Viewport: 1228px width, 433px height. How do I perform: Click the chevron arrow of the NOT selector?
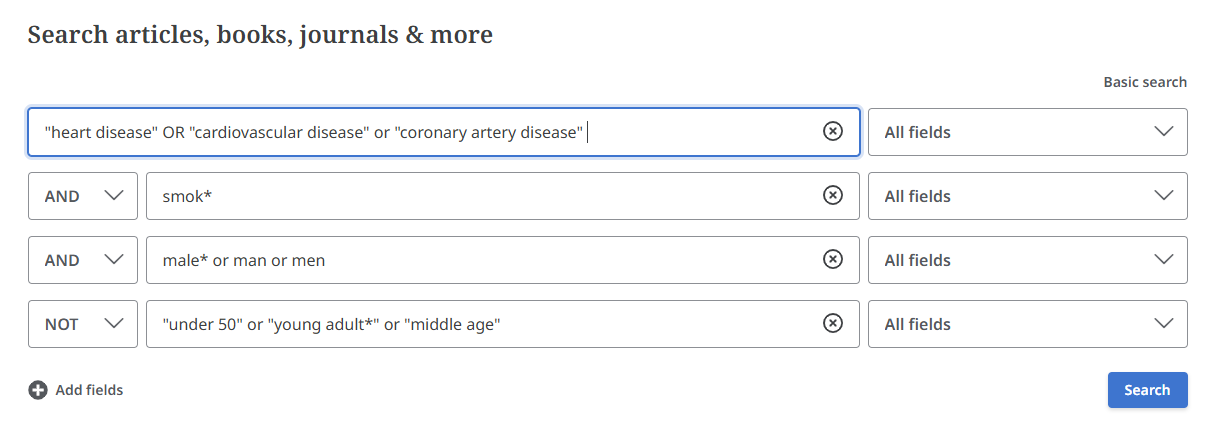tap(114, 324)
